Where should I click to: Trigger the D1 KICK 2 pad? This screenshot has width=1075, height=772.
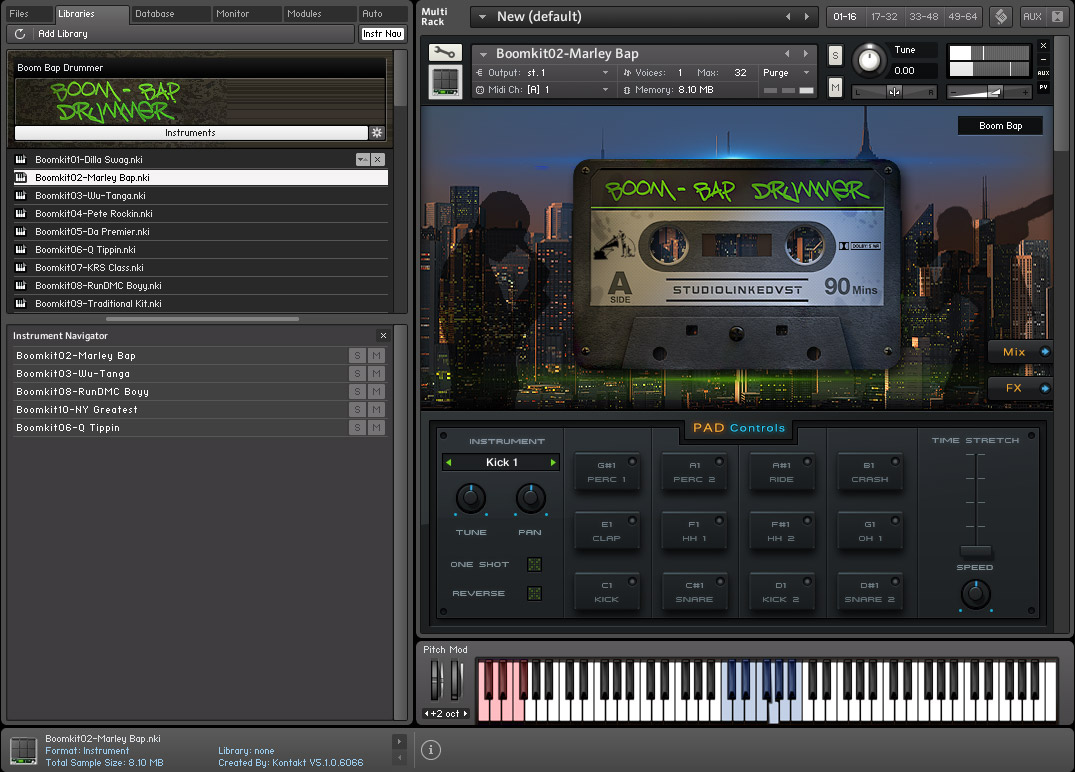pos(782,592)
